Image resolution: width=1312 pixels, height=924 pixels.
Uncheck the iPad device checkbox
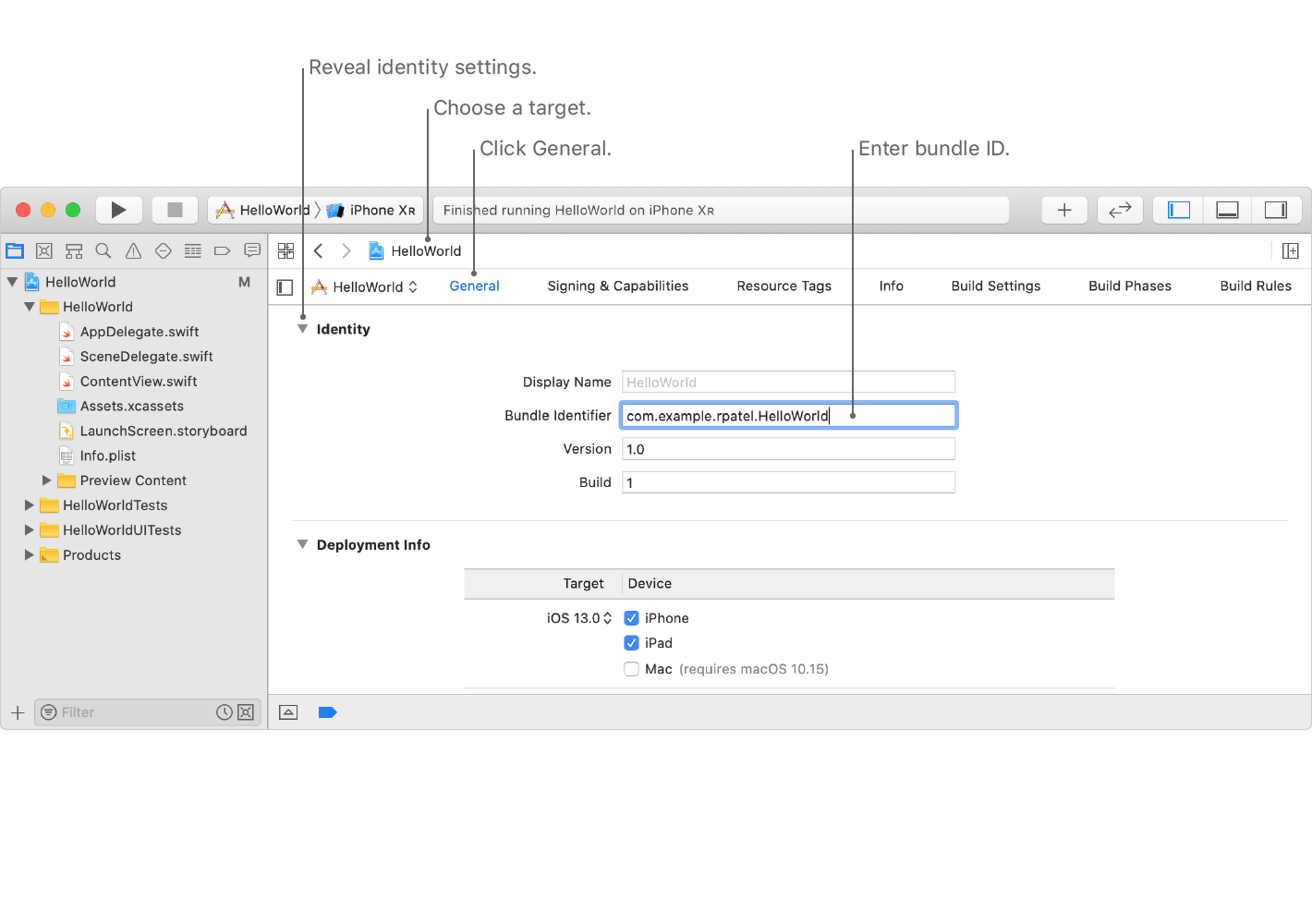632,643
